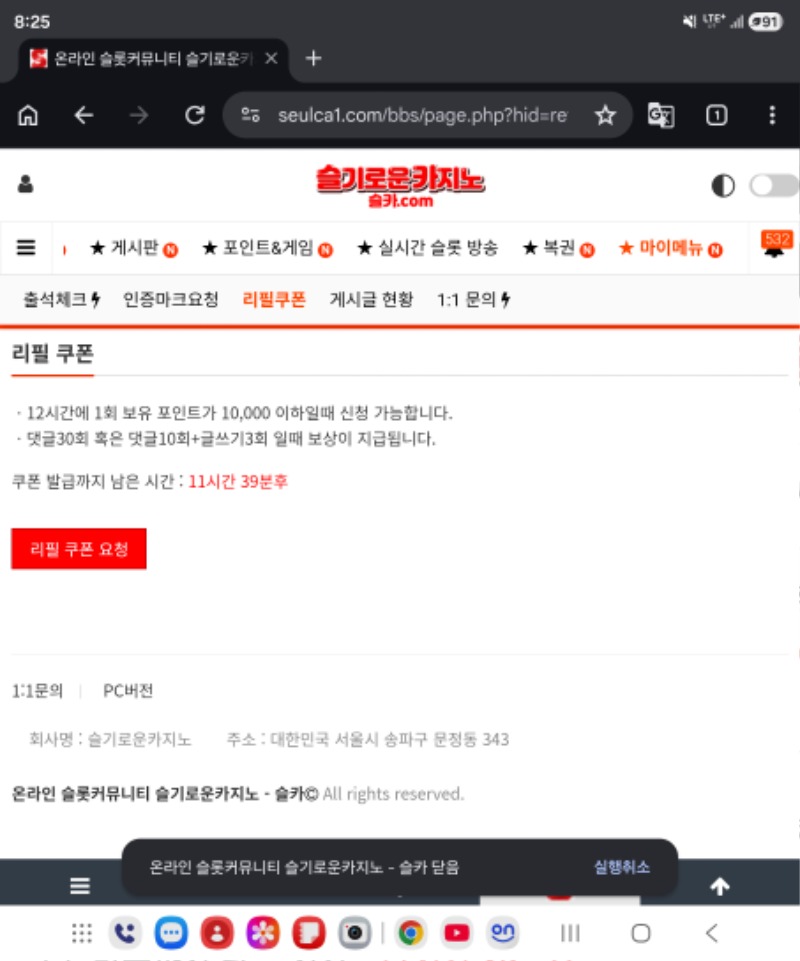Expand the bottom bar hamburger menu
The image size is (800, 961).
pos(80,886)
